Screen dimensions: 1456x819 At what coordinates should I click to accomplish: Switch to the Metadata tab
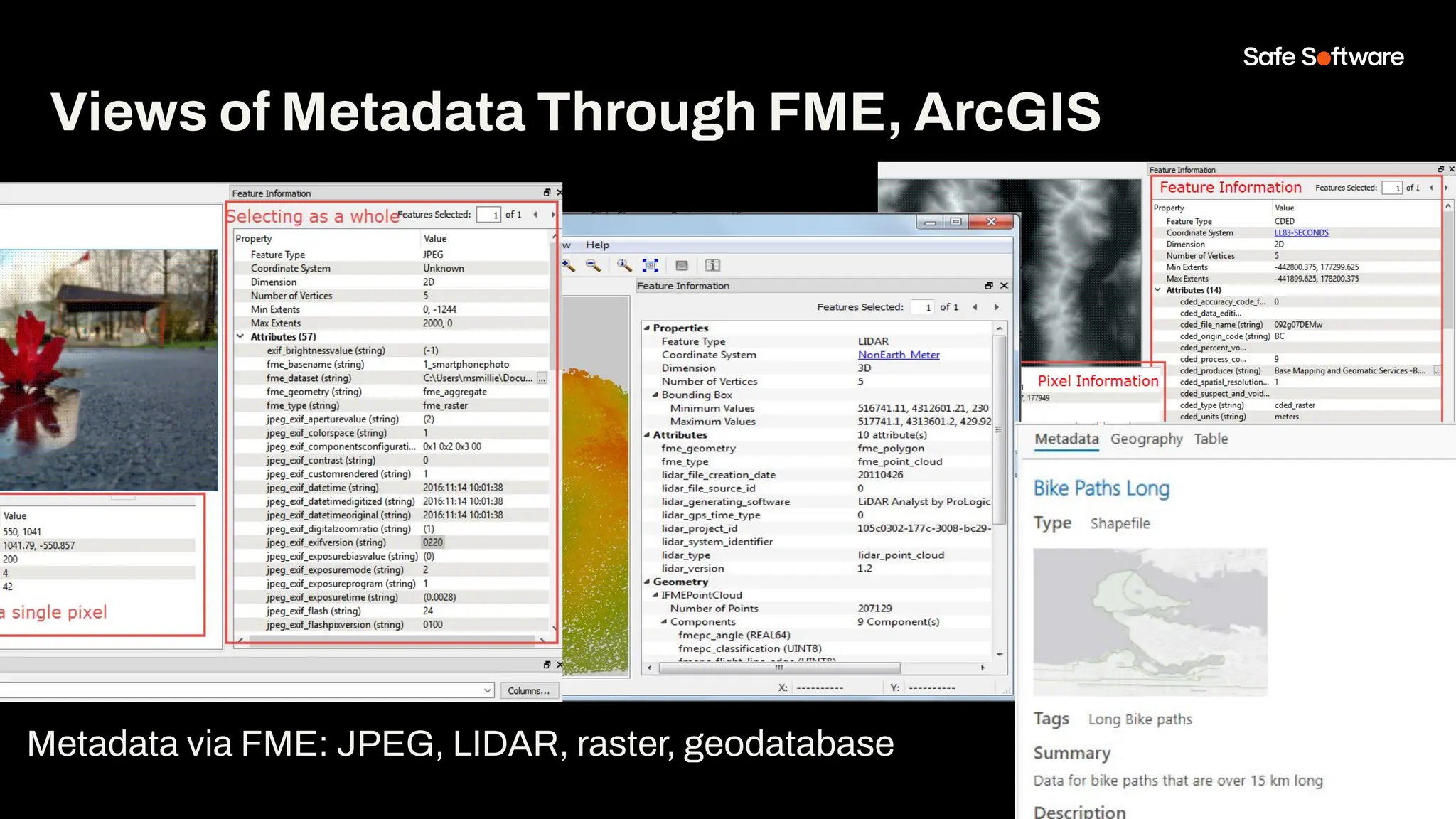coord(1066,439)
